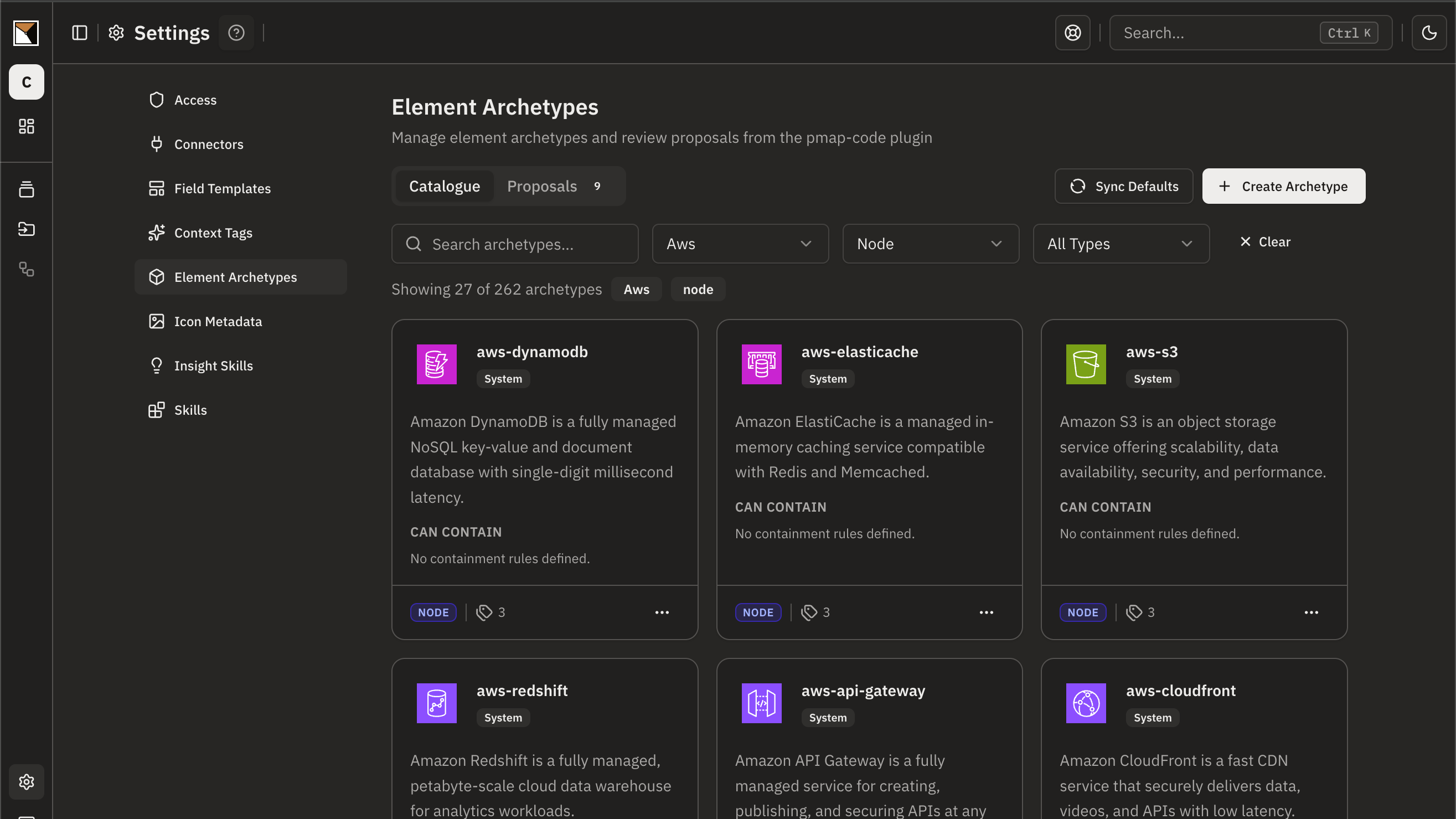The image size is (1456, 819).
Task: Click the Sync Defaults button
Action: click(1124, 186)
